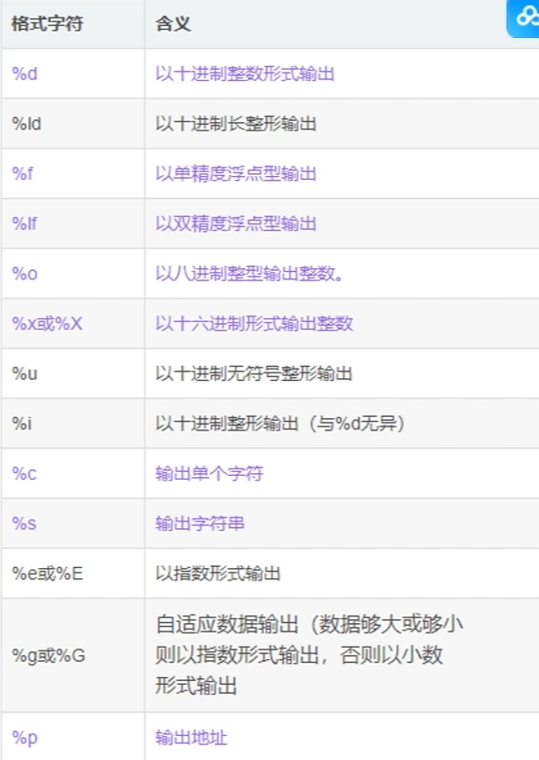Select header cell 格式字符
Viewport: 539px width, 760px height.
pos(48,23)
